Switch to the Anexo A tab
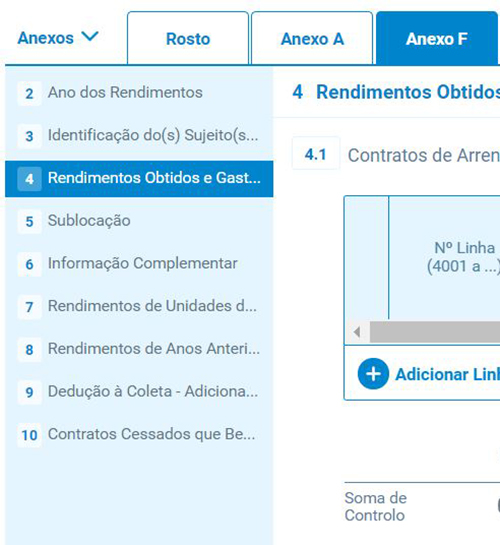Image resolution: width=500 pixels, height=545 pixels. [312, 38]
